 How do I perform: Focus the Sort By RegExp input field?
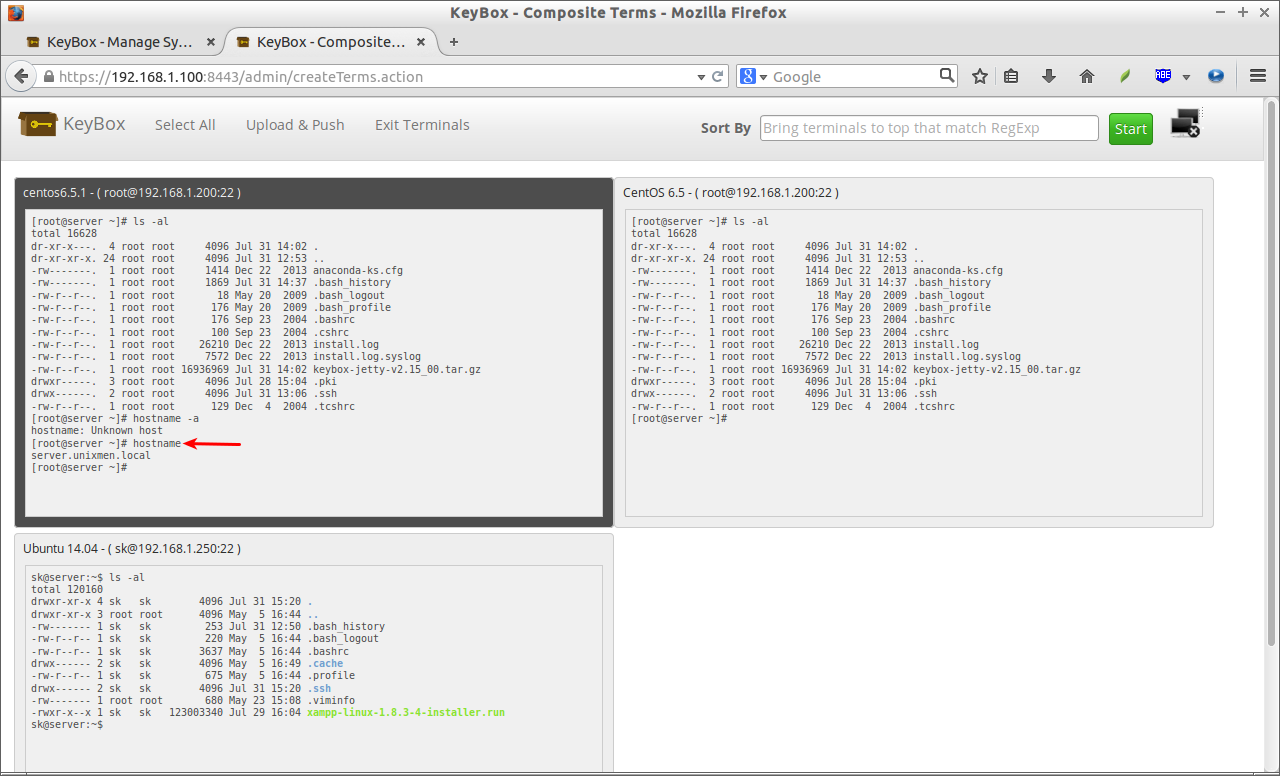coord(929,128)
